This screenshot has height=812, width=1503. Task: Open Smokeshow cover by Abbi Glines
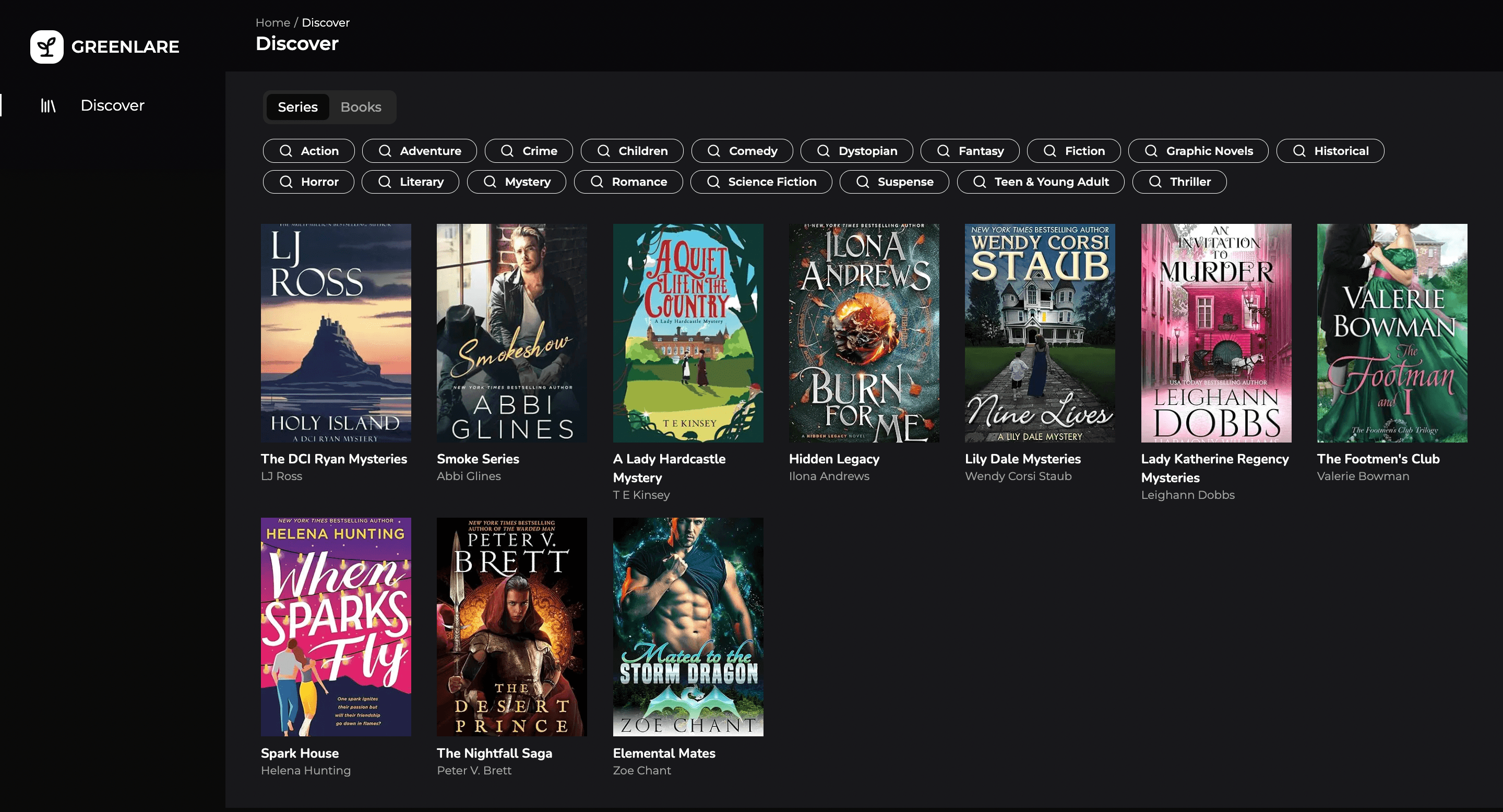coord(511,333)
